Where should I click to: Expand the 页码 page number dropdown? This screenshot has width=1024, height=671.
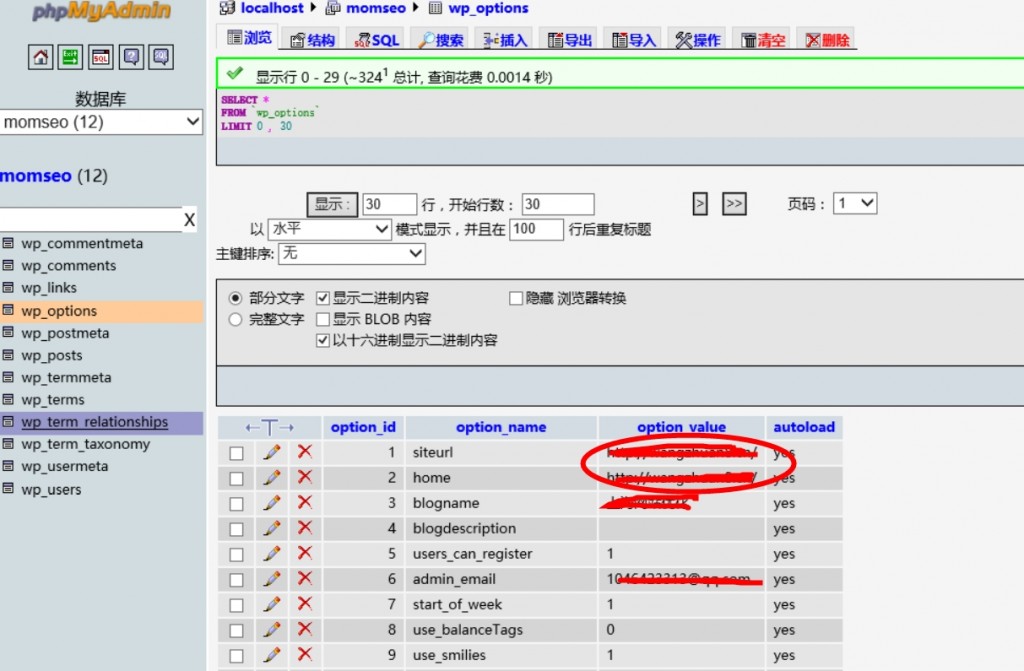pyautogui.click(x=855, y=203)
